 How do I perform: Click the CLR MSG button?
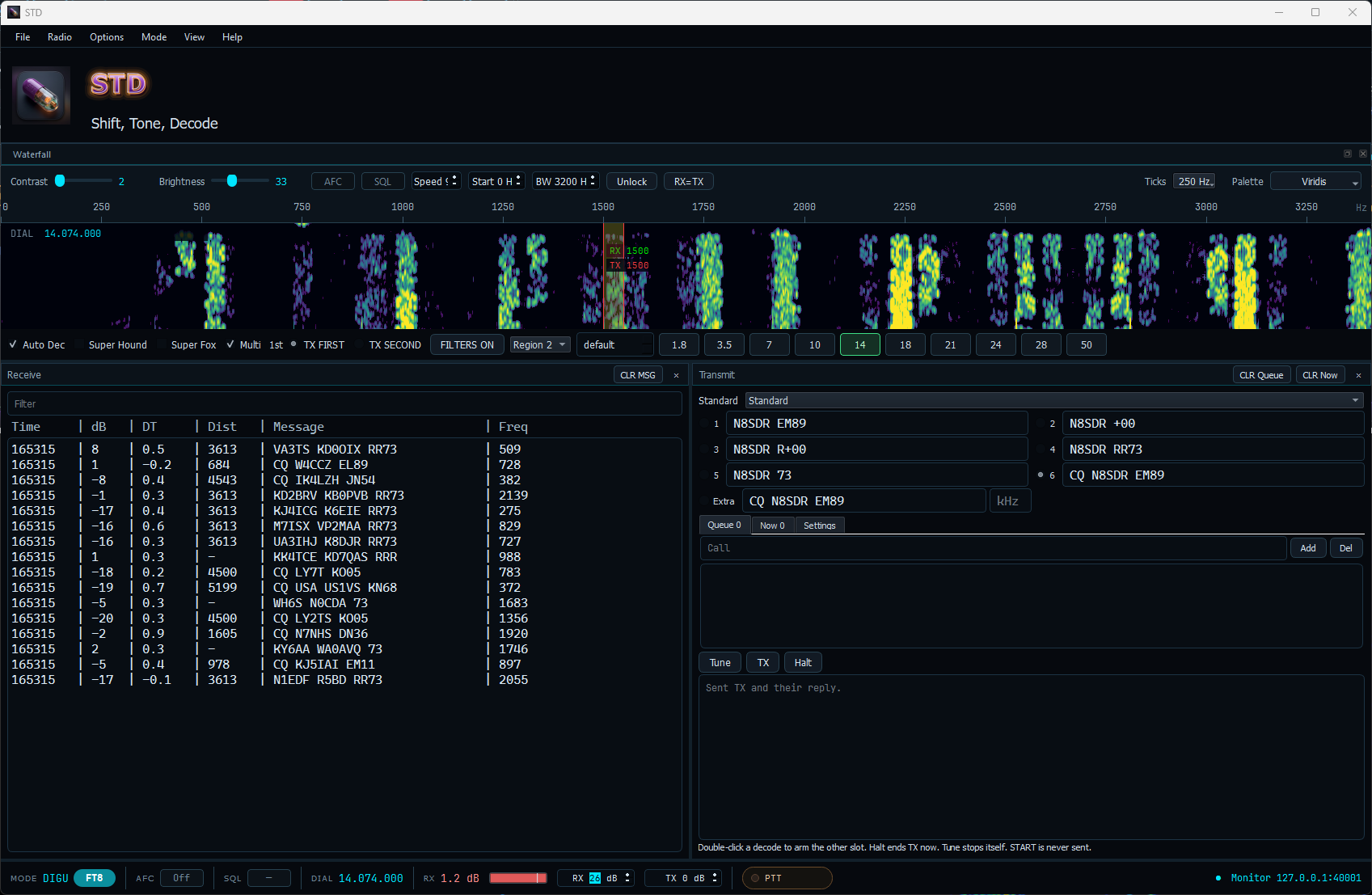(638, 375)
